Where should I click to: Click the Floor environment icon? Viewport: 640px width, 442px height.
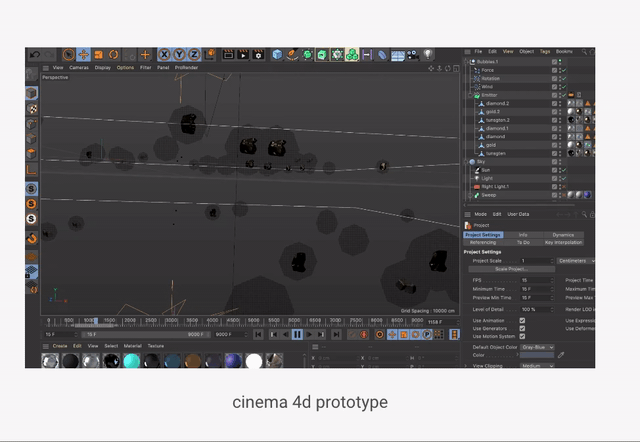(x=398, y=55)
